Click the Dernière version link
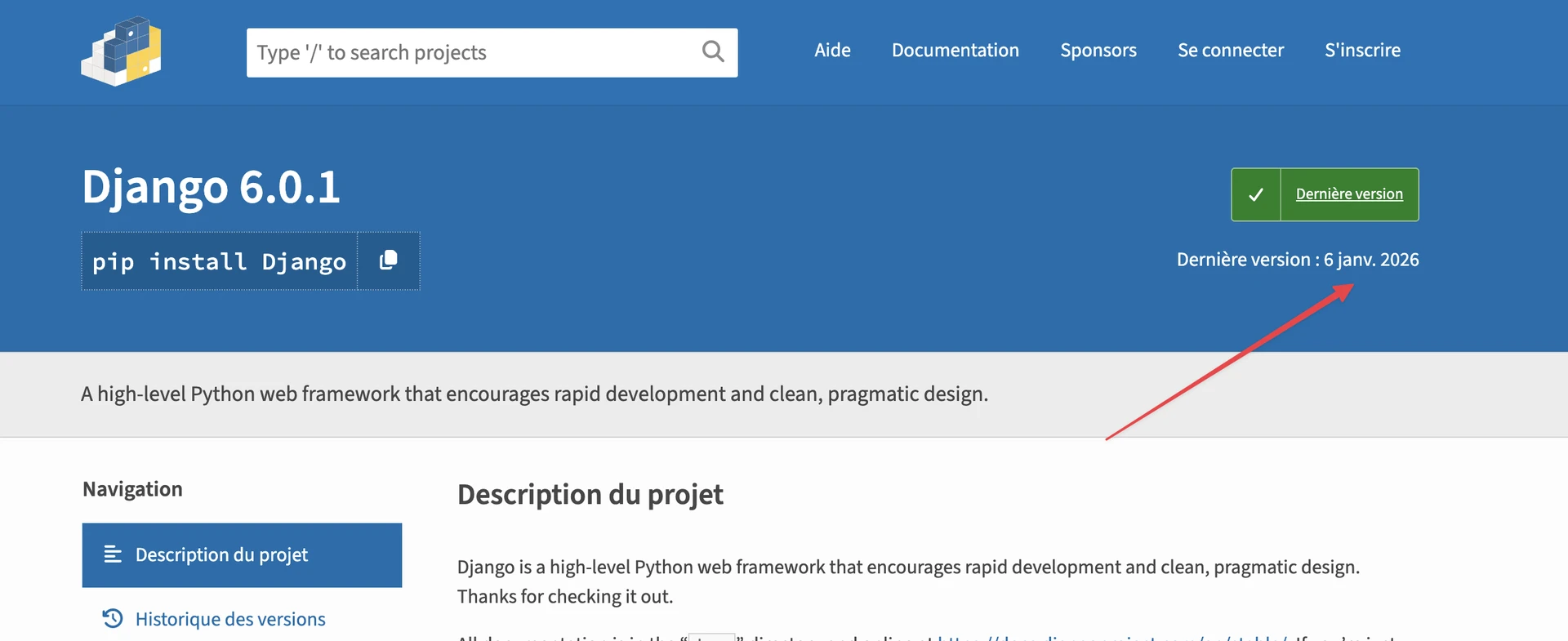The height and width of the screenshot is (641, 1568). 1349,194
